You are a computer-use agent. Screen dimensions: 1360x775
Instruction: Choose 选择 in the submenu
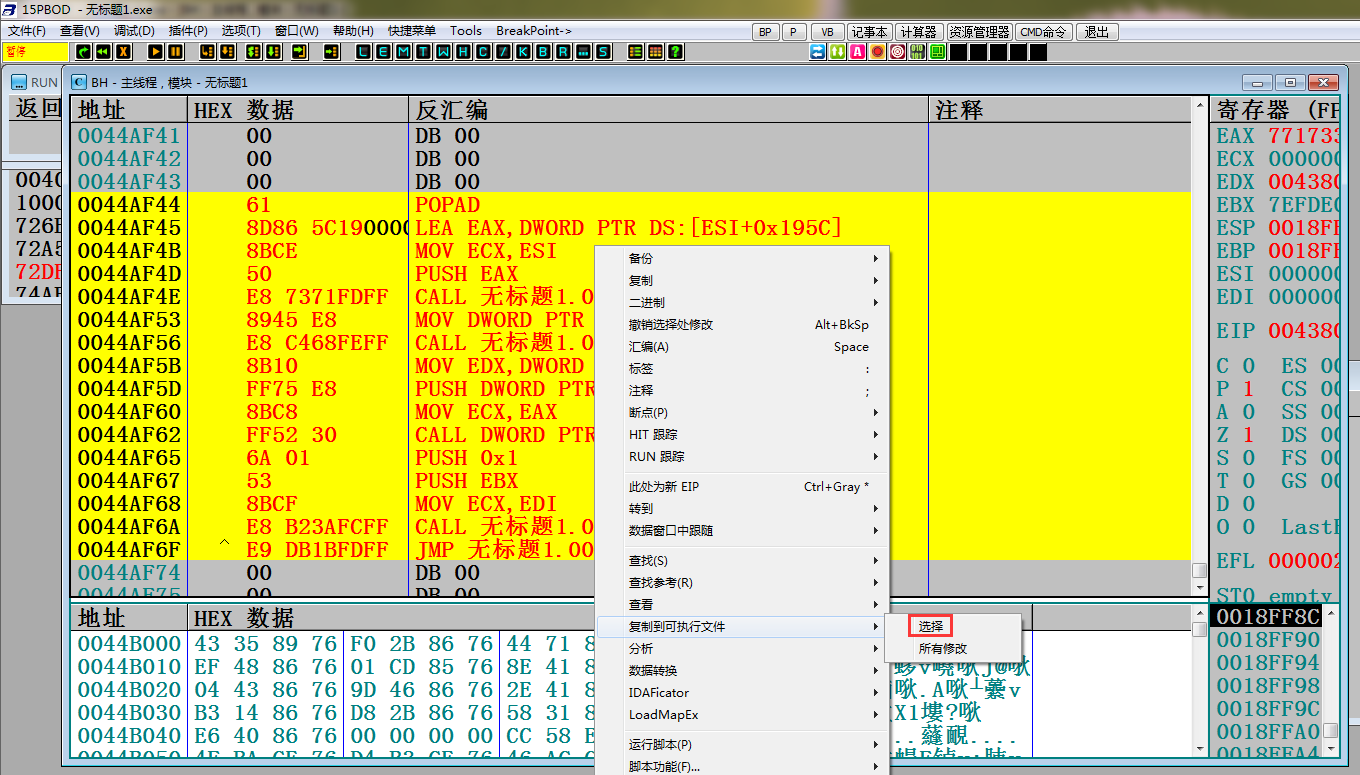pyautogui.click(x=931, y=626)
